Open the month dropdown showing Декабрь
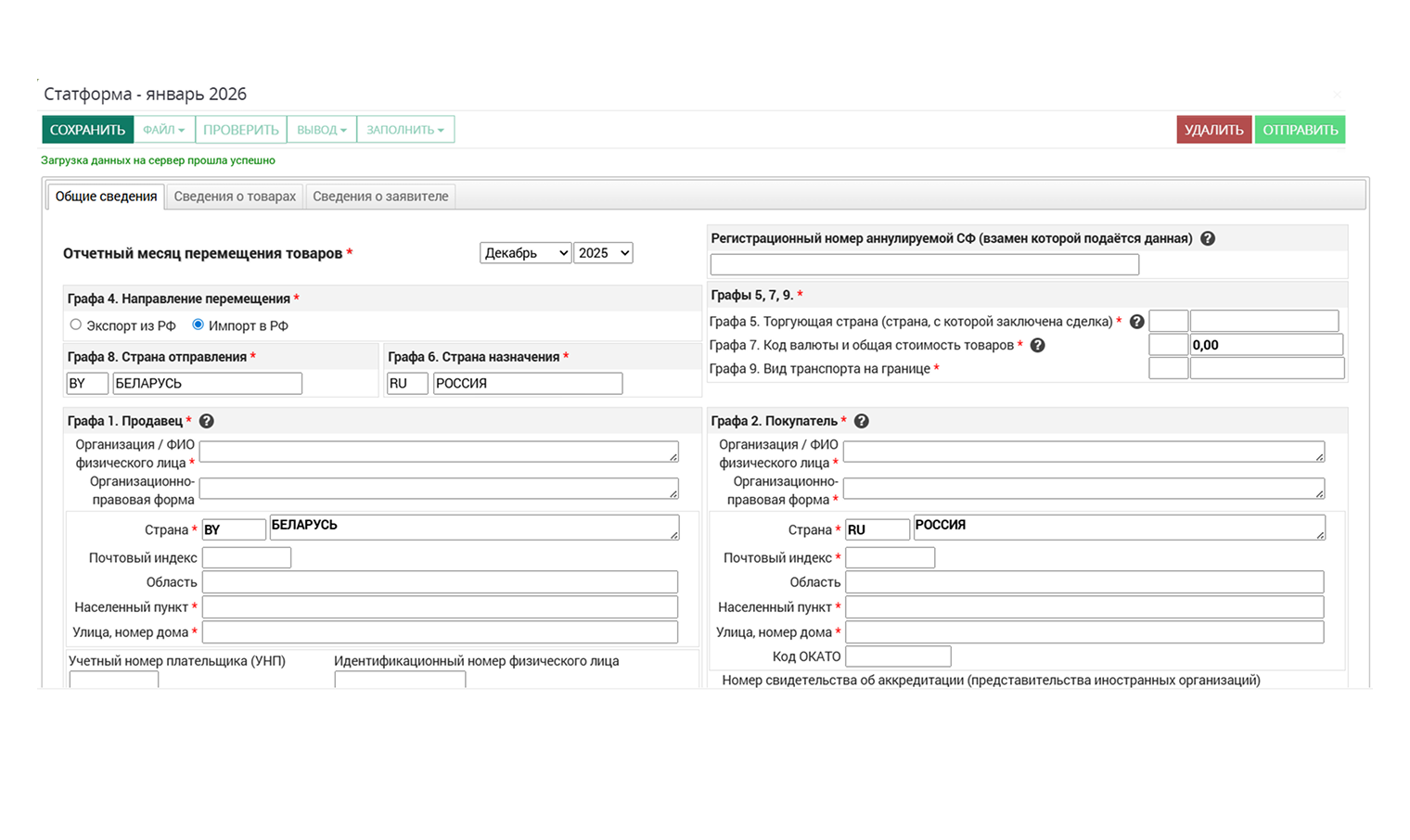 click(525, 253)
